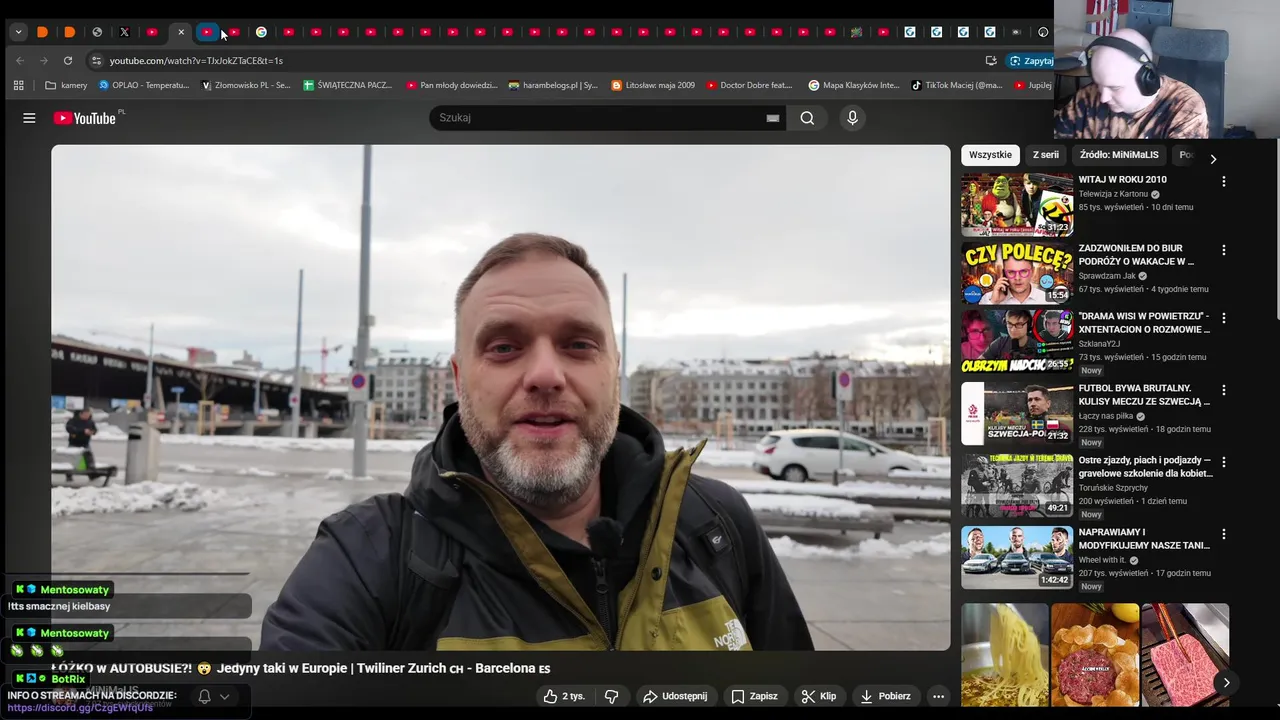Start voice search with the microphone icon
This screenshot has height=720, width=1280.
852,118
